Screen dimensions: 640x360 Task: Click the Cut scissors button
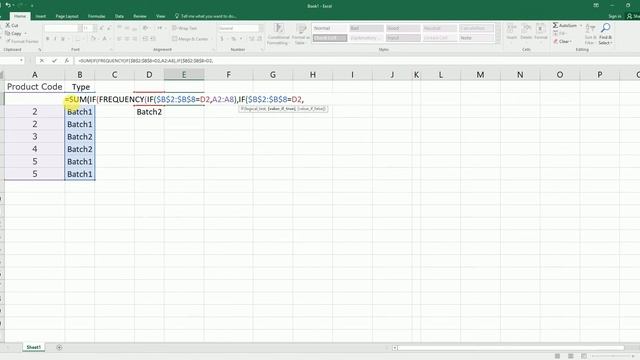(x=11, y=25)
